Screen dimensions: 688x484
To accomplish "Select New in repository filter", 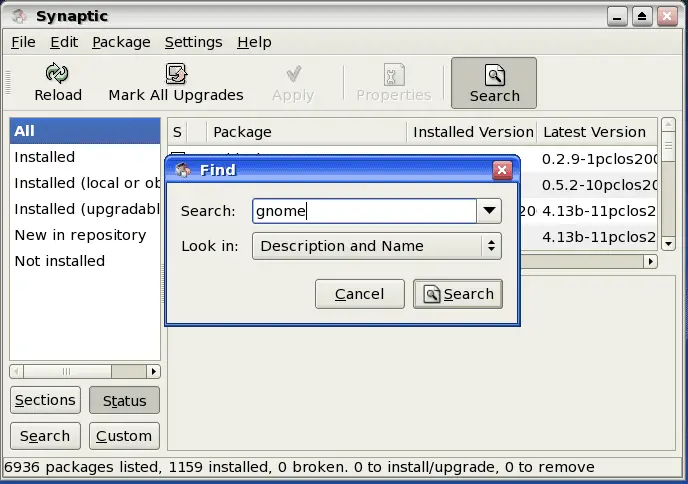I will coord(85,235).
